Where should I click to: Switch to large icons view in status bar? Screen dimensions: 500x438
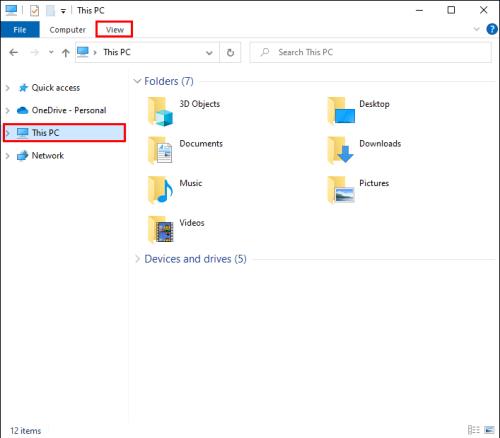click(489, 430)
